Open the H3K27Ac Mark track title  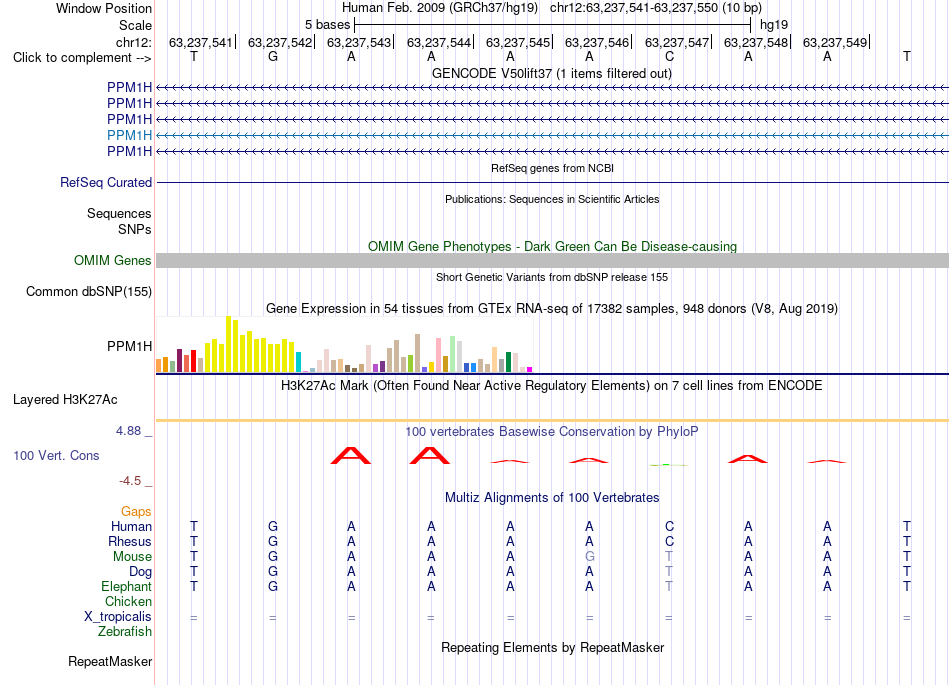tap(551, 386)
